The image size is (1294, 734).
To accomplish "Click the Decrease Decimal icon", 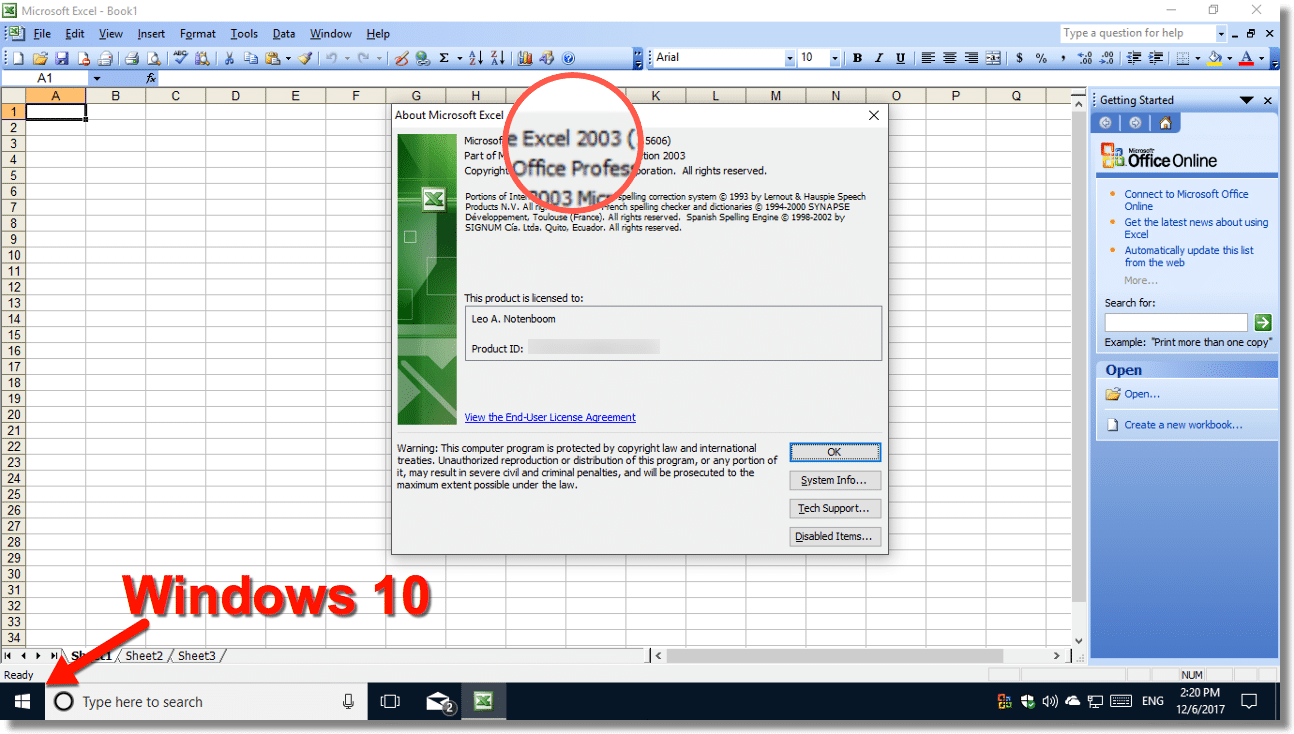I will (1107, 58).
